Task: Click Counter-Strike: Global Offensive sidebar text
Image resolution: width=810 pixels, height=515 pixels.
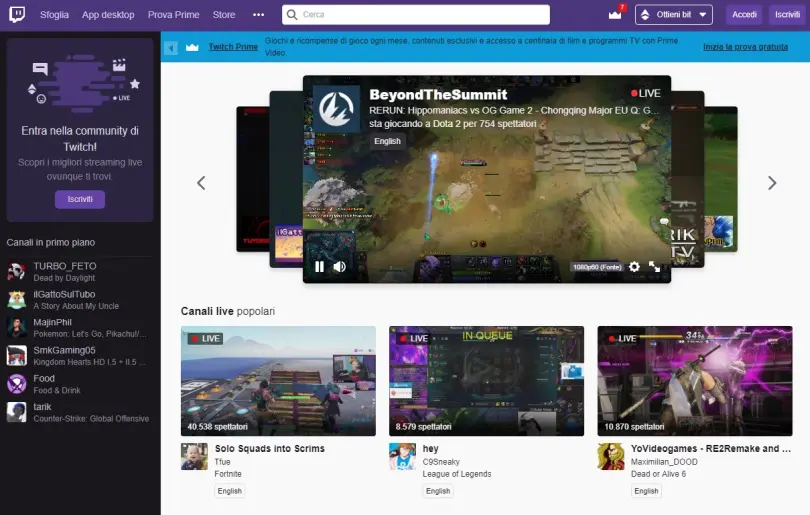Action: coord(91,418)
